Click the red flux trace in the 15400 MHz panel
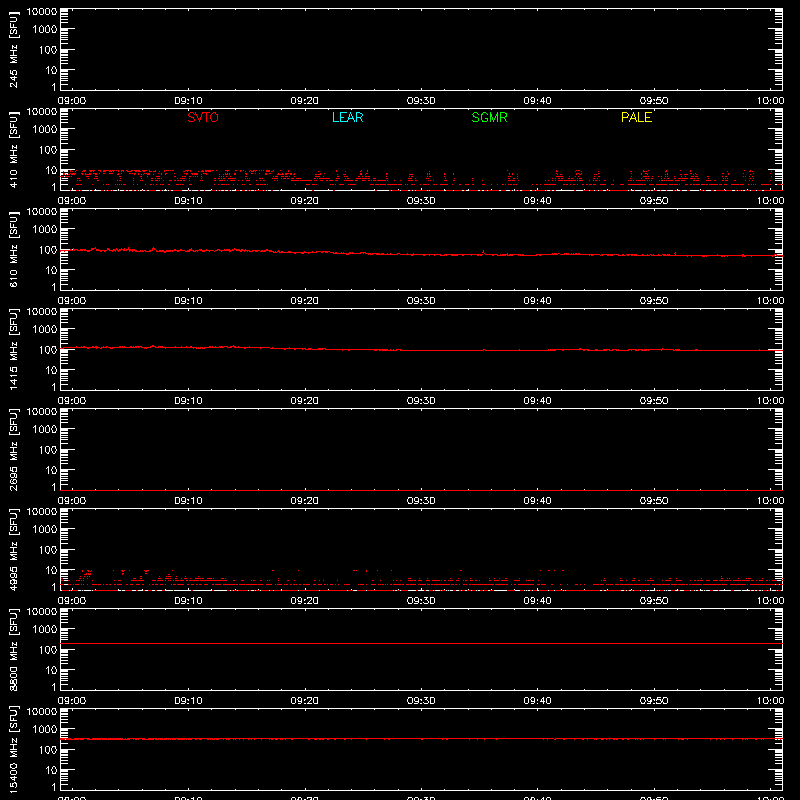This screenshot has height=800, width=800. [x=421, y=738]
